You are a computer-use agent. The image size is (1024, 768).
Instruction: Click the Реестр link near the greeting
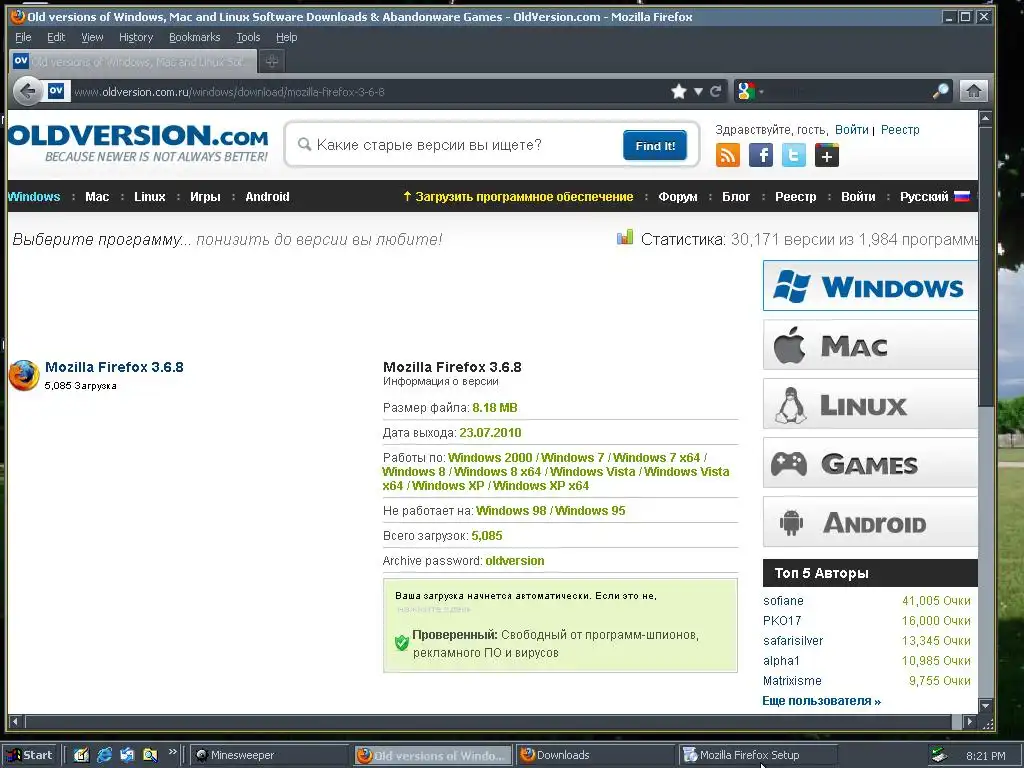pyautogui.click(x=900, y=129)
